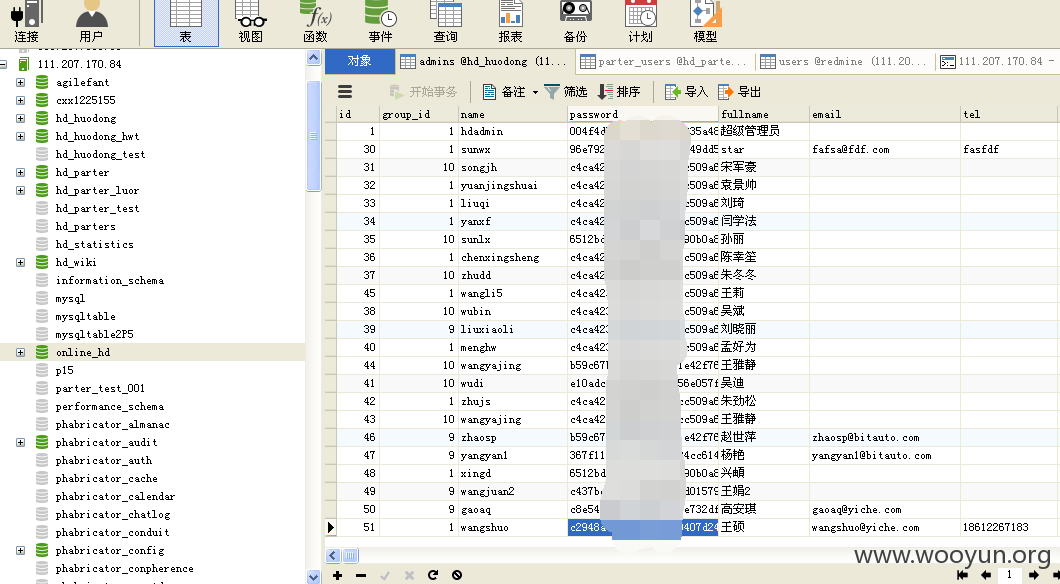Open the 计划 (Schedule) calendar icon
This screenshot has height=584, width=1060.
click(640, 22)
